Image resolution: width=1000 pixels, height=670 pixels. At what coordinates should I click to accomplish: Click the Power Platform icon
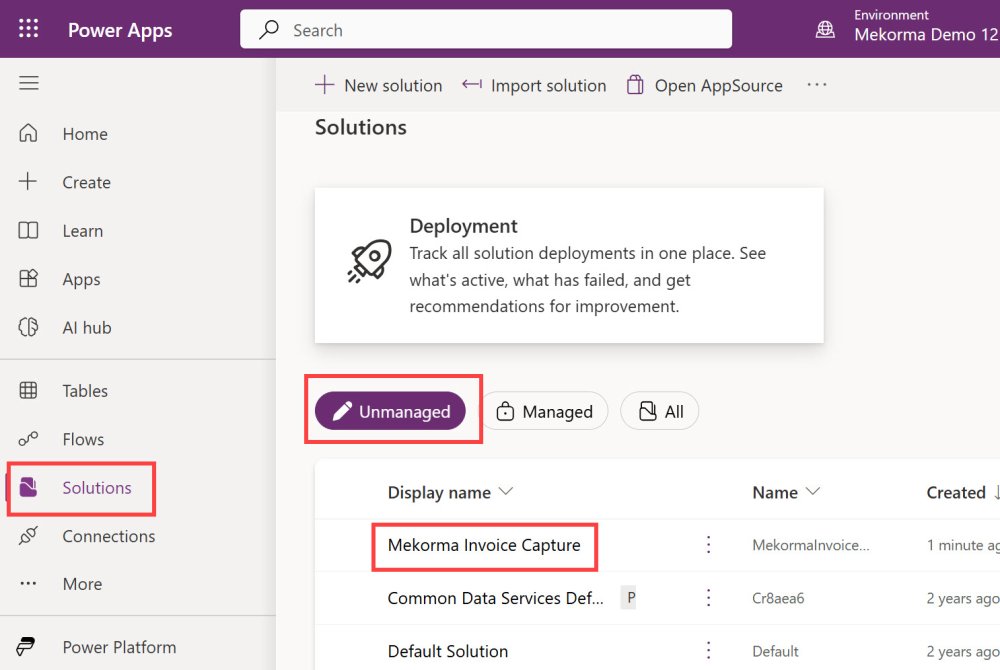[29, 647]
